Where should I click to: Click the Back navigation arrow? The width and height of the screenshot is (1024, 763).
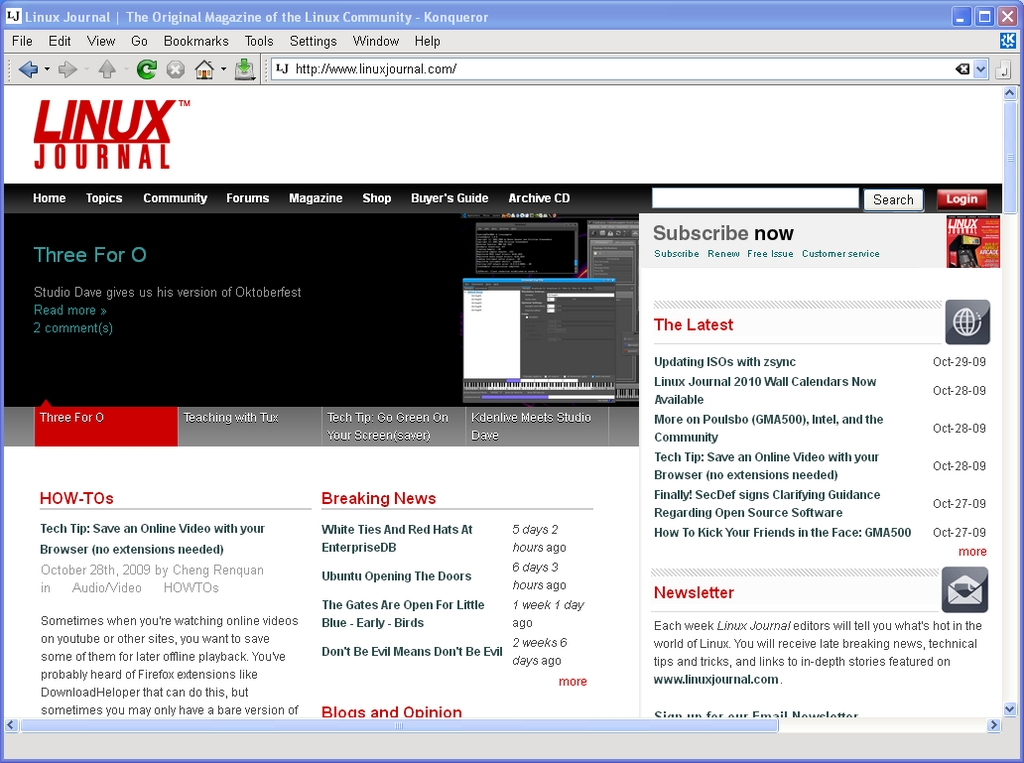pos(27,69)
